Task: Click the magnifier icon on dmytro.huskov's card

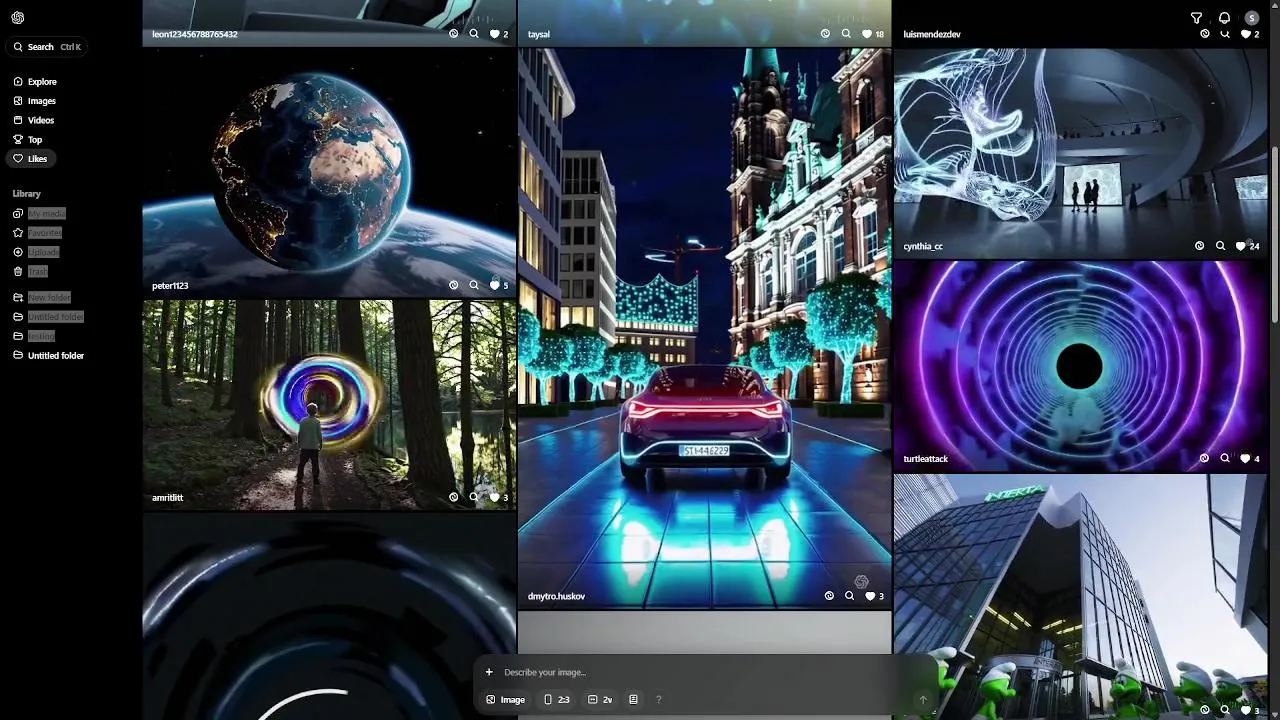Action: pyautogui.click(x=849, y=596)
